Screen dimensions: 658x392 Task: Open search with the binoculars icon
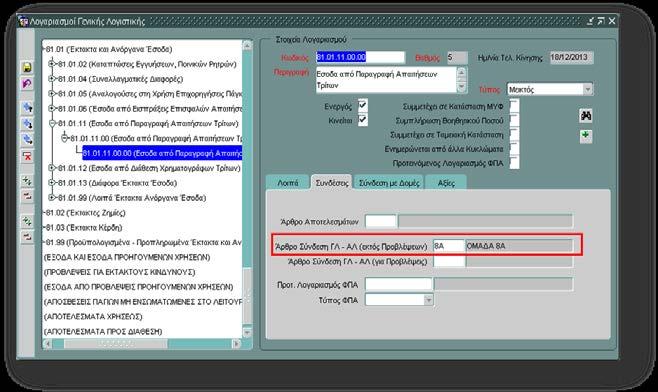(x=586, y=115)
